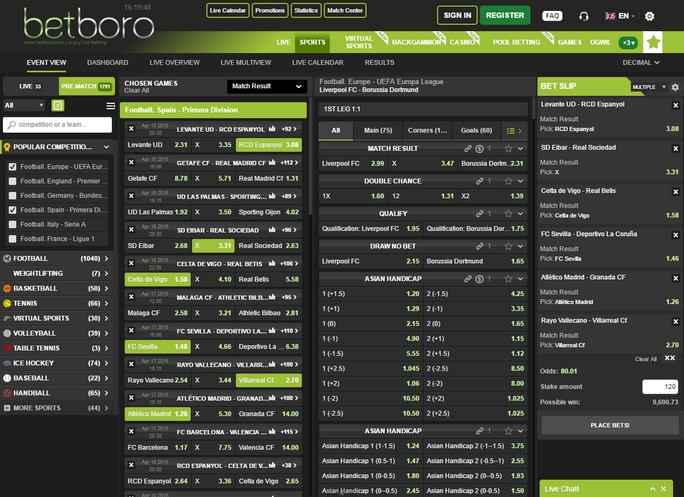
Task: Expand the FOOTBALL sport category
Action: (x=57, y=258)
